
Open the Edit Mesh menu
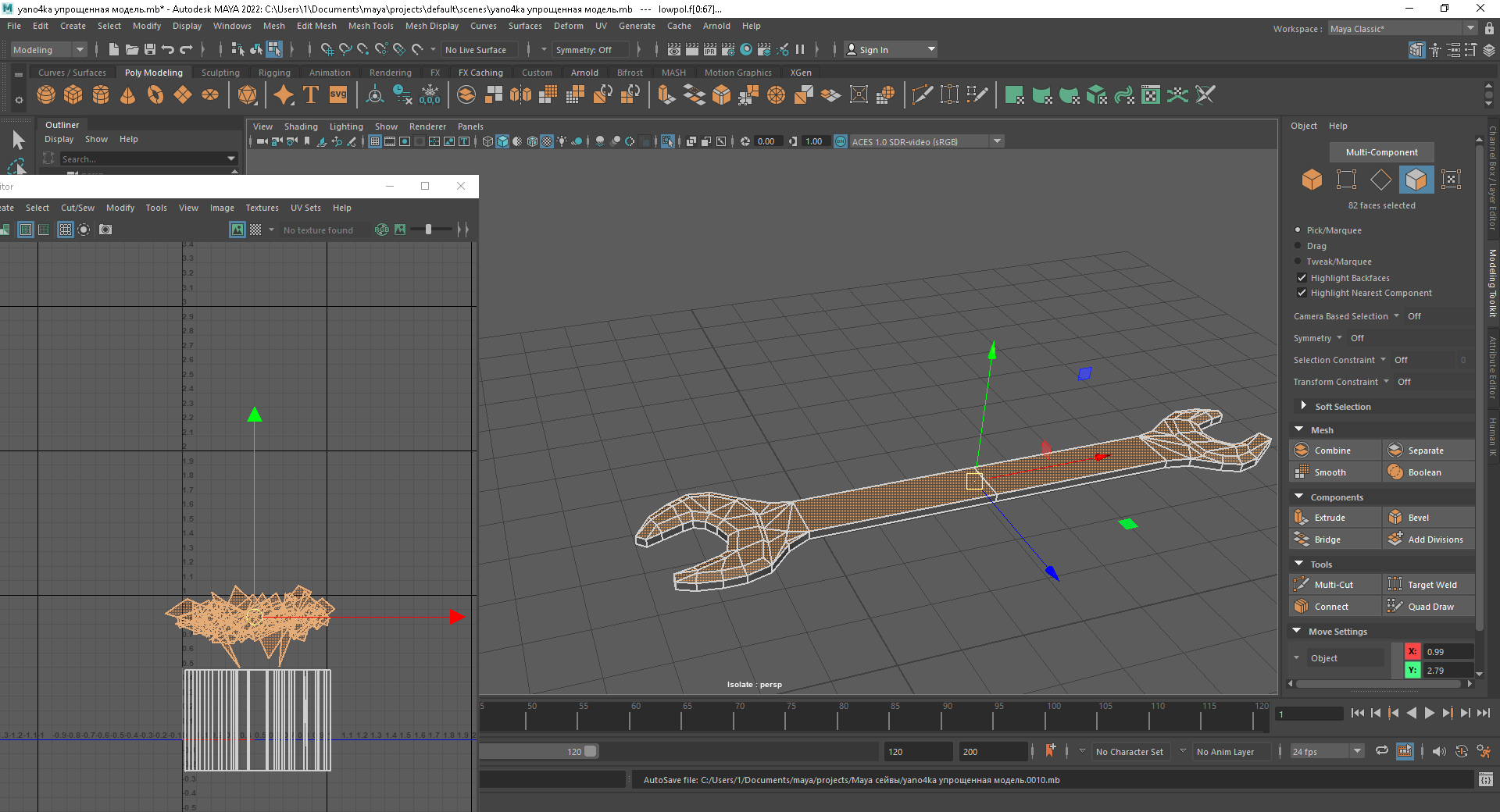pyautogui.click(x=316, y=26)
